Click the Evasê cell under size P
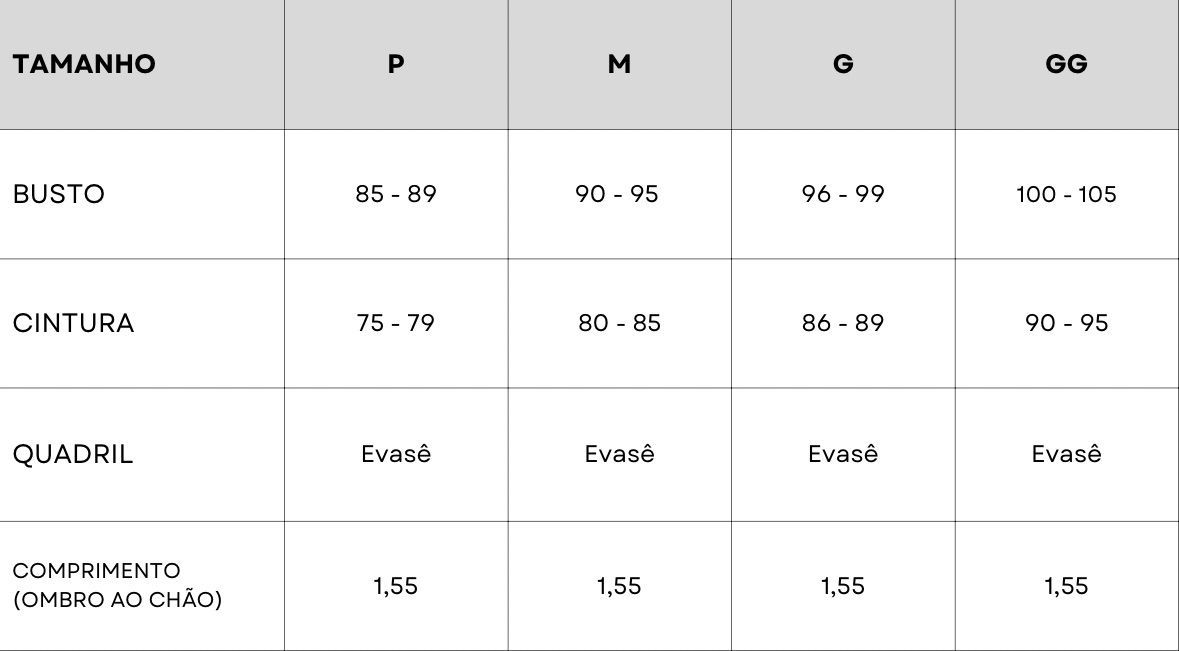This screenshot has height=651, width=1179. (396, 453)
